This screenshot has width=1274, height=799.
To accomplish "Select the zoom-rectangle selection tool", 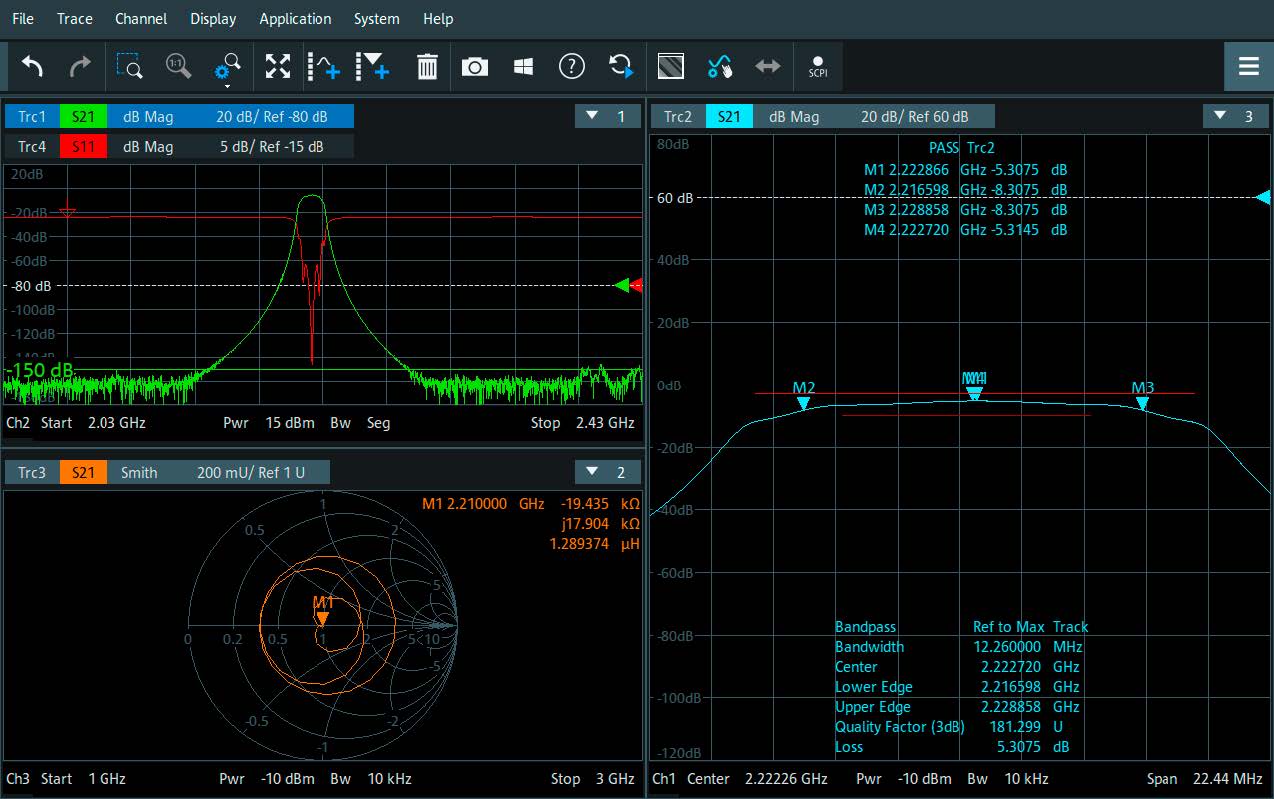I will click(x=129, y=67).
